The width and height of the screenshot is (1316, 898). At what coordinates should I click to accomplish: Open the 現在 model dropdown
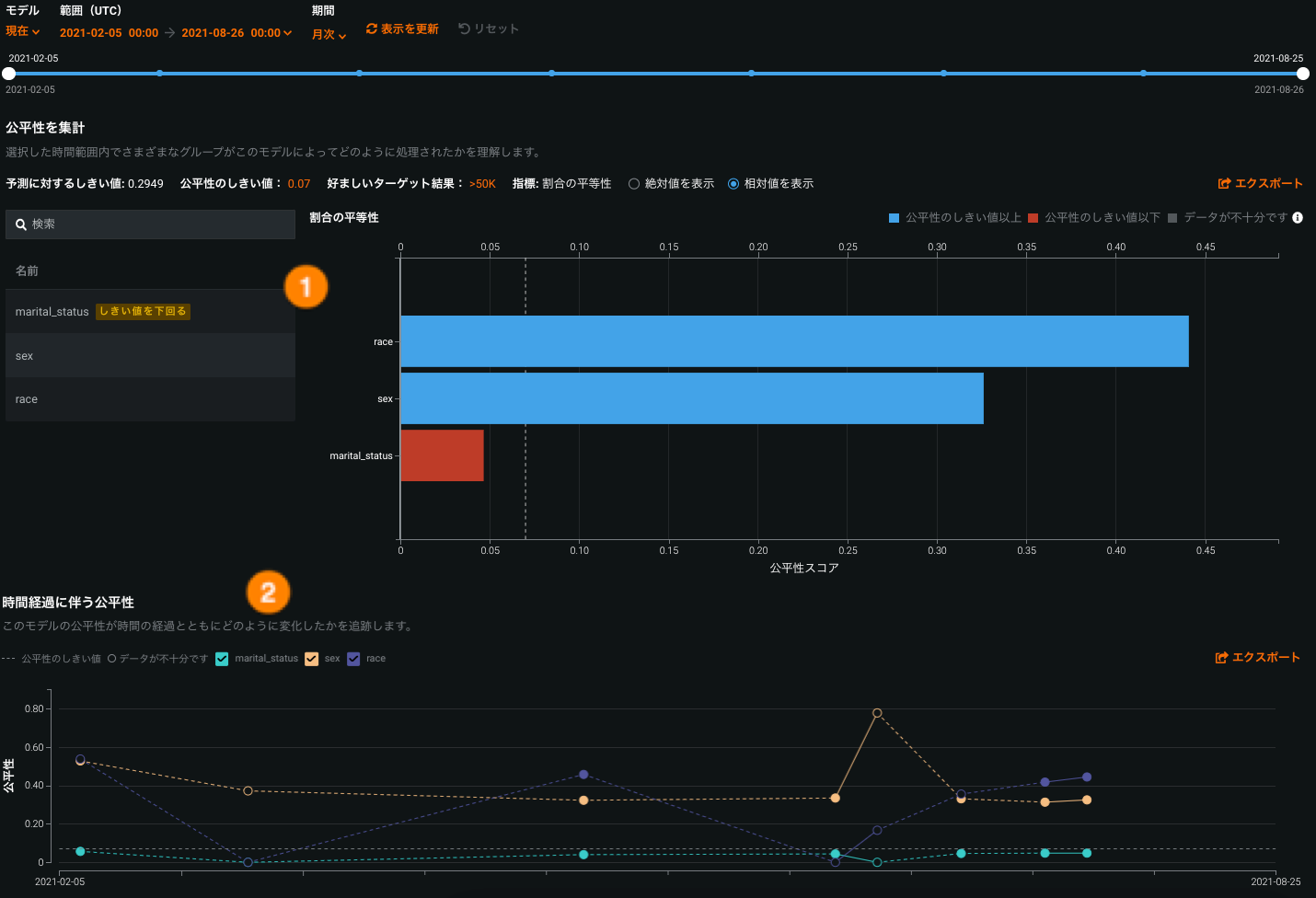pos(23,31)
